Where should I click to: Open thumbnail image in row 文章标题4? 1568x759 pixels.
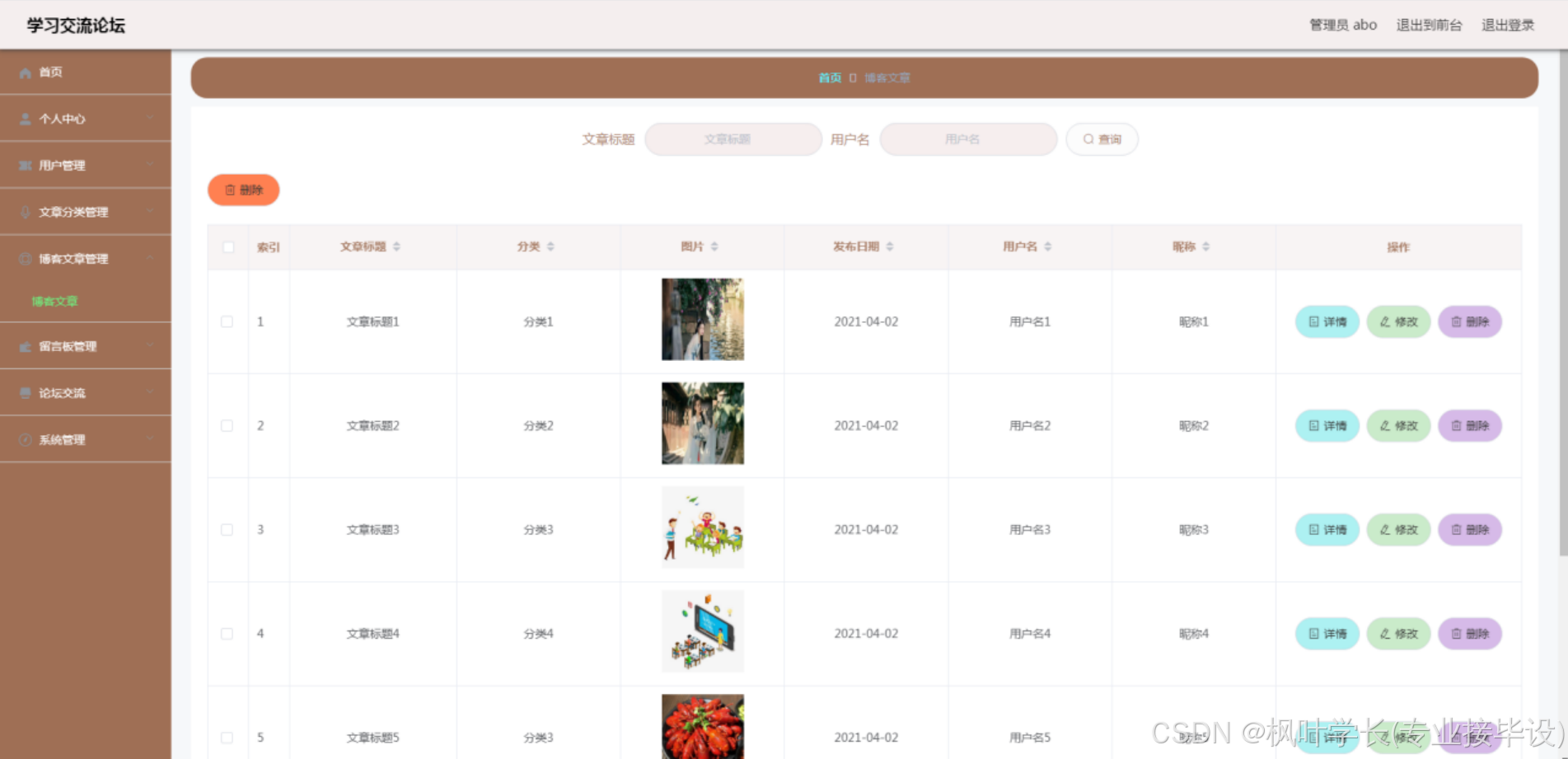click(703, 631)
